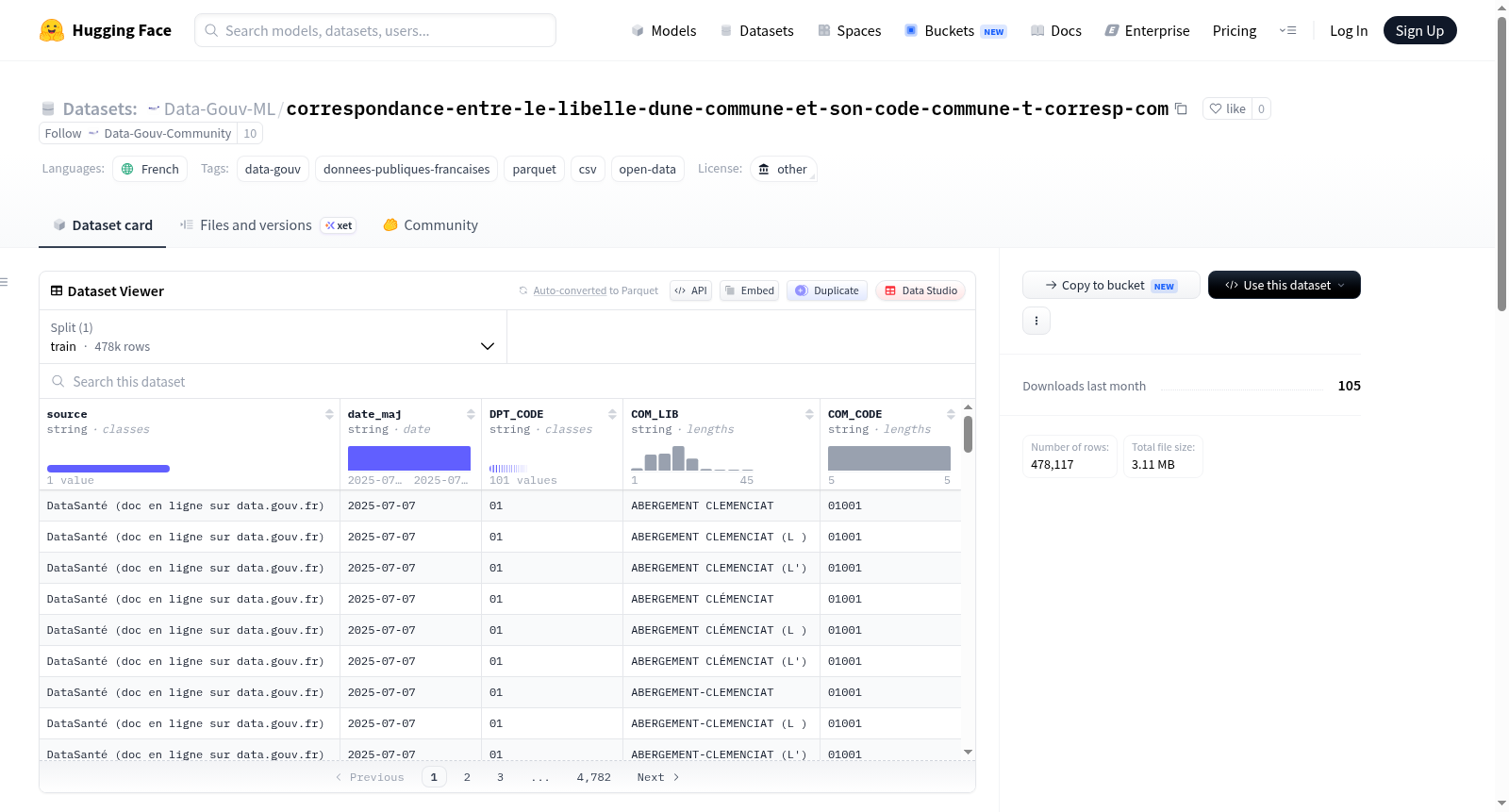Select the donnees-publiques-francaises tag
Screen dimensions: 1509x812
(x=406, y=169)
